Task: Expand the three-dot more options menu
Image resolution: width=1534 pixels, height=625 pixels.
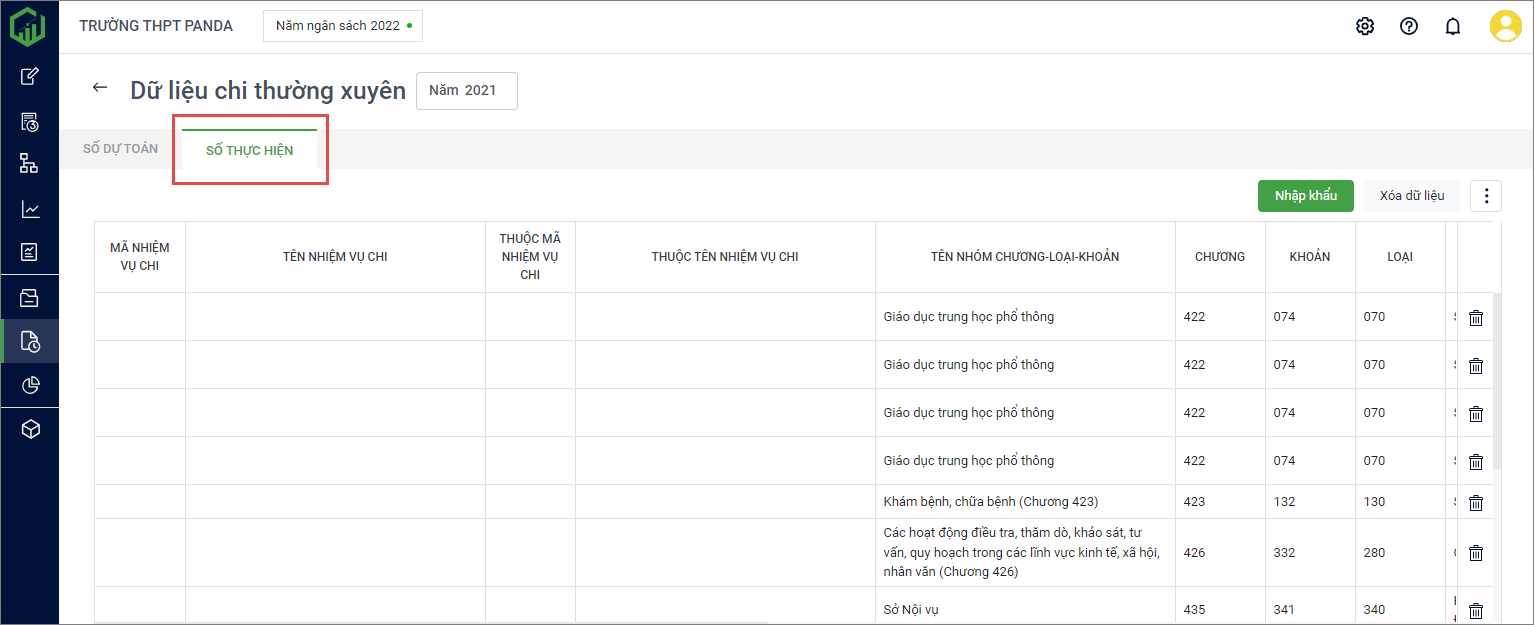Action: (x=1485, y=196)
